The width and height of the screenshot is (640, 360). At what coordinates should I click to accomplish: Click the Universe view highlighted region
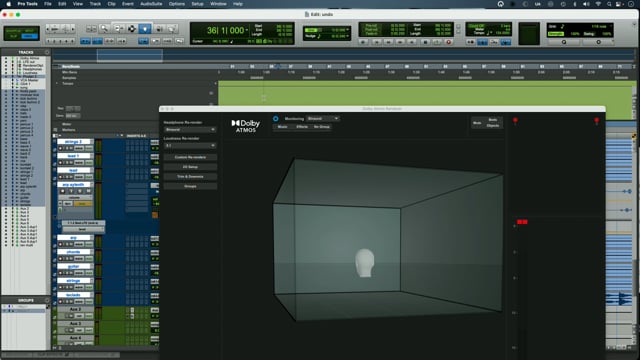click(x=130, y=55)
